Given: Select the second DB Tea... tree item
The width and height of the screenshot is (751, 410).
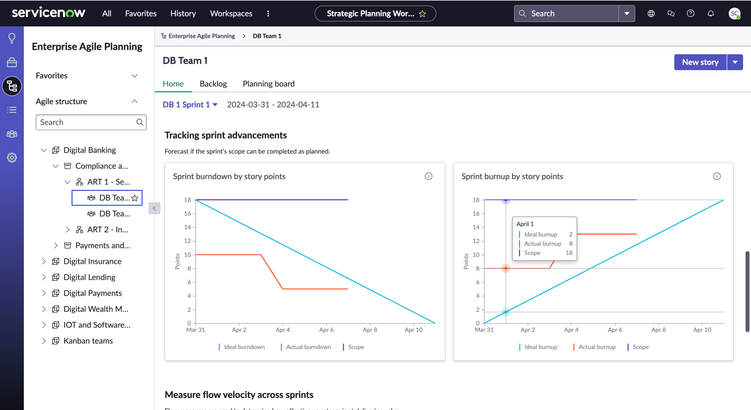Looking at the screenshot, I should pyautogui.click(x=114, y=214).
